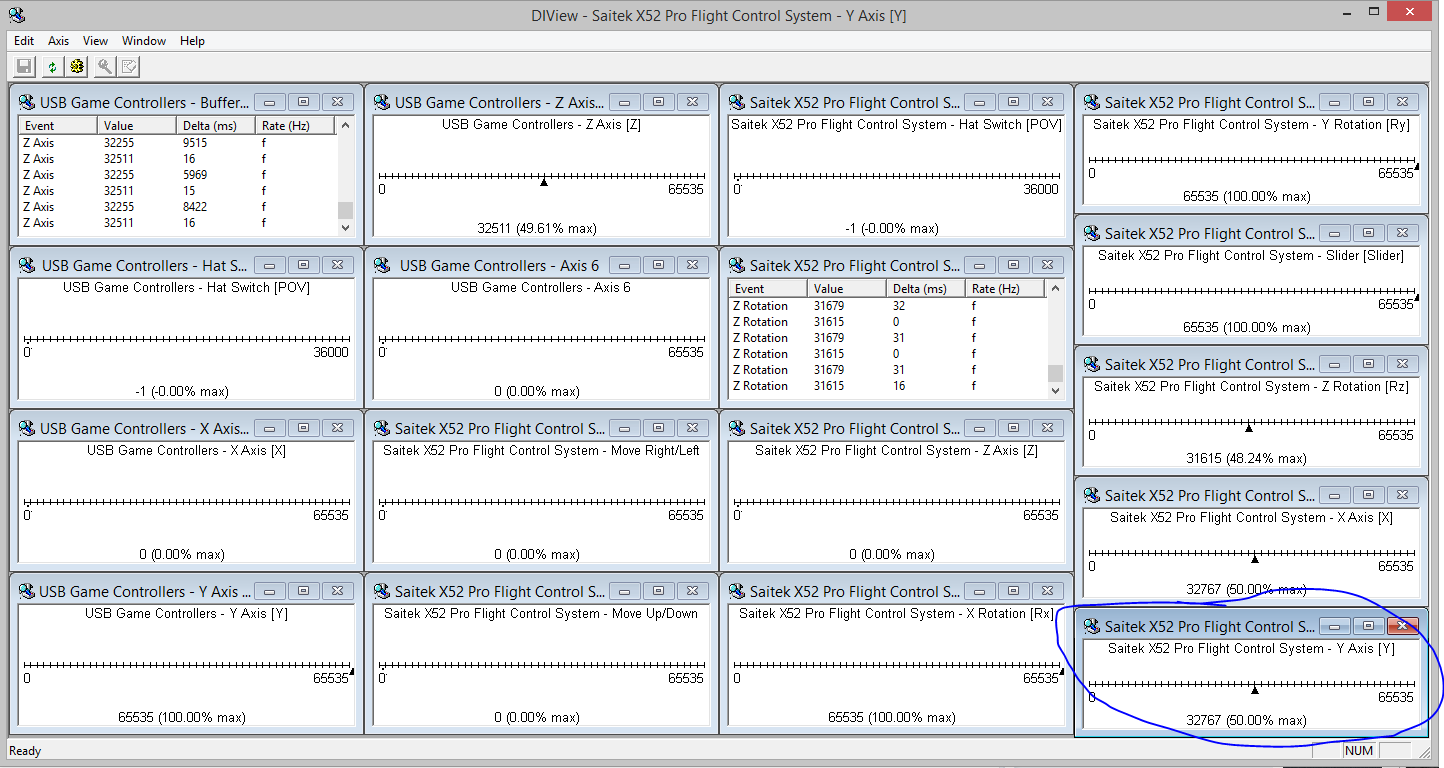Open the Help menu
Viewport: 1444px width, 768px height.
coord(193,41)
